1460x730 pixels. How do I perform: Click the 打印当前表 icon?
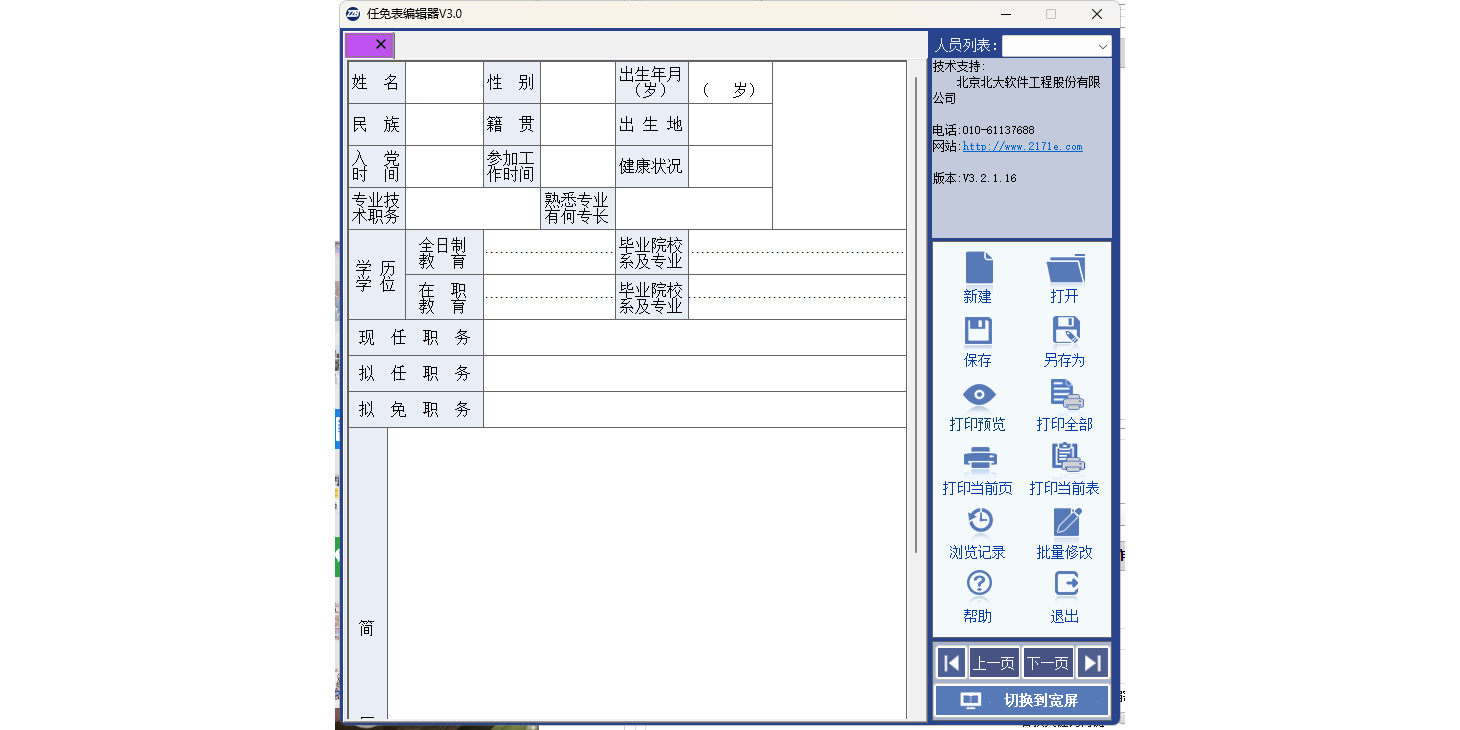tap(1065, 461)
